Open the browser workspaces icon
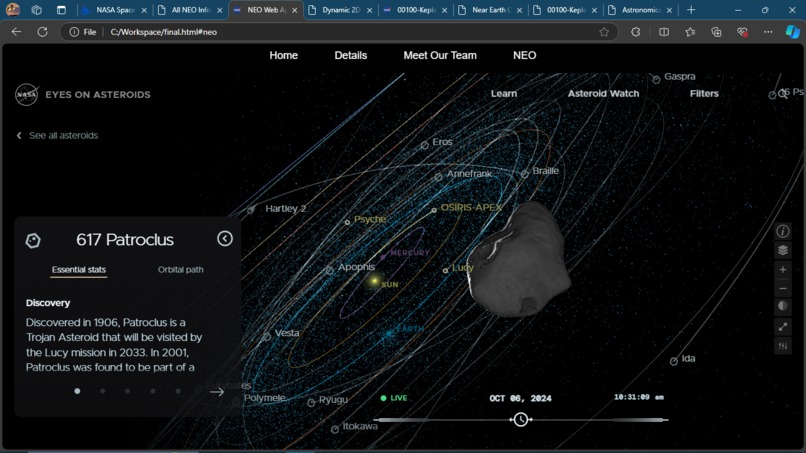The image size is (806, 453). tap(36, 10)
